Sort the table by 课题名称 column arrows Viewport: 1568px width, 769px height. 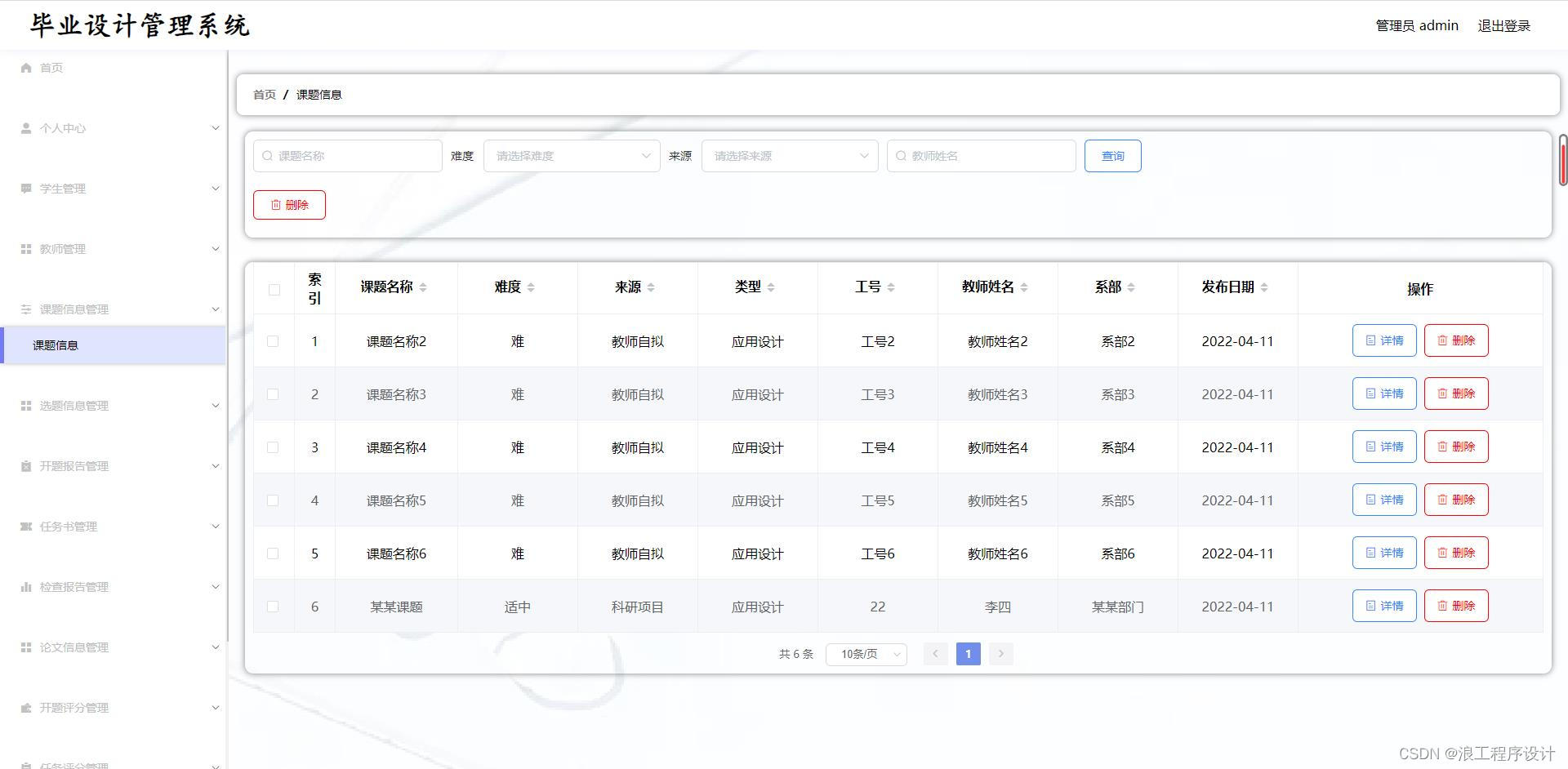tap(423, 287)
